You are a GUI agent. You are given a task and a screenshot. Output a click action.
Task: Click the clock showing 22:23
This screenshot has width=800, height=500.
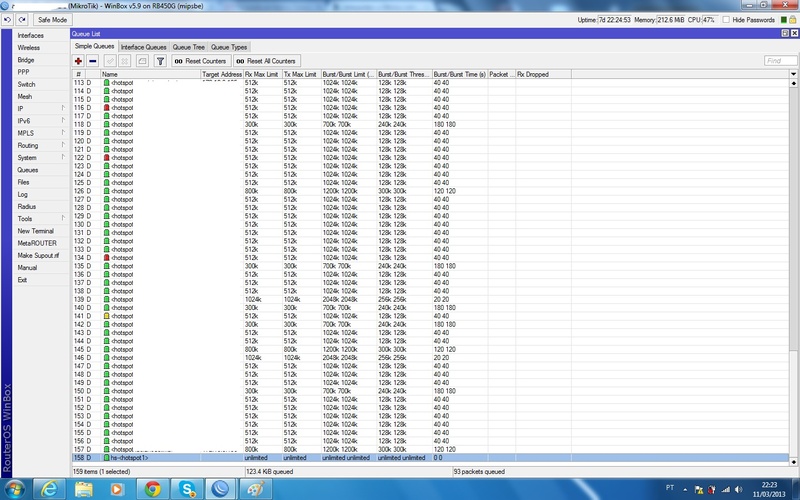[769, 485]
